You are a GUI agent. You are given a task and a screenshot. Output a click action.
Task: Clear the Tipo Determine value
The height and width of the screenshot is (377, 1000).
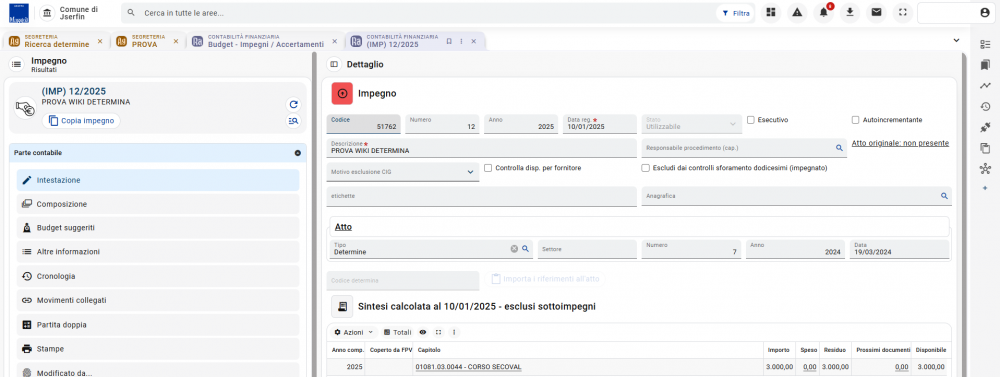pyautogui.click(x=514, y=249)
